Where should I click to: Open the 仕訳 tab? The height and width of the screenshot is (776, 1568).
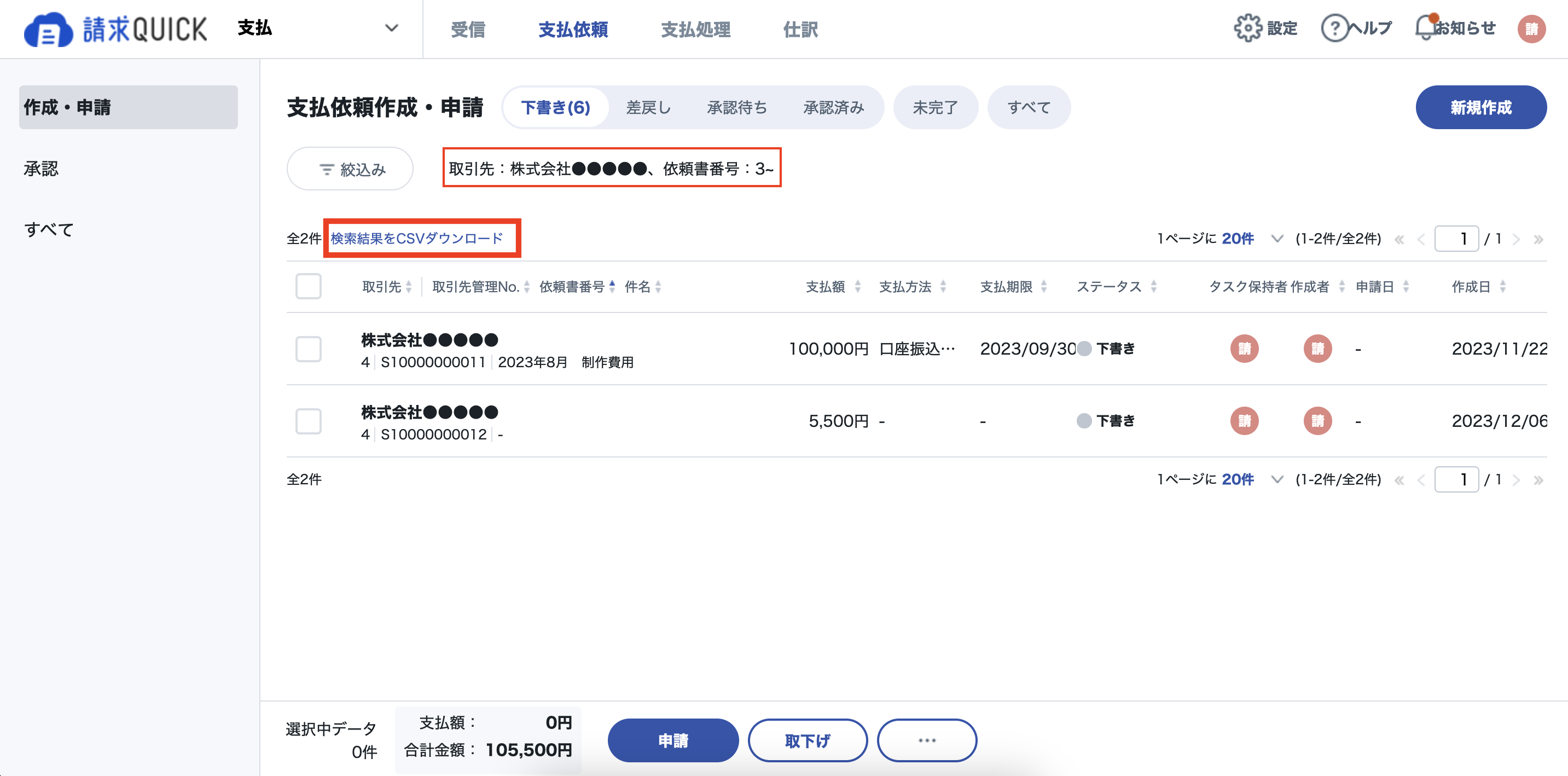[x=800, y=29]
